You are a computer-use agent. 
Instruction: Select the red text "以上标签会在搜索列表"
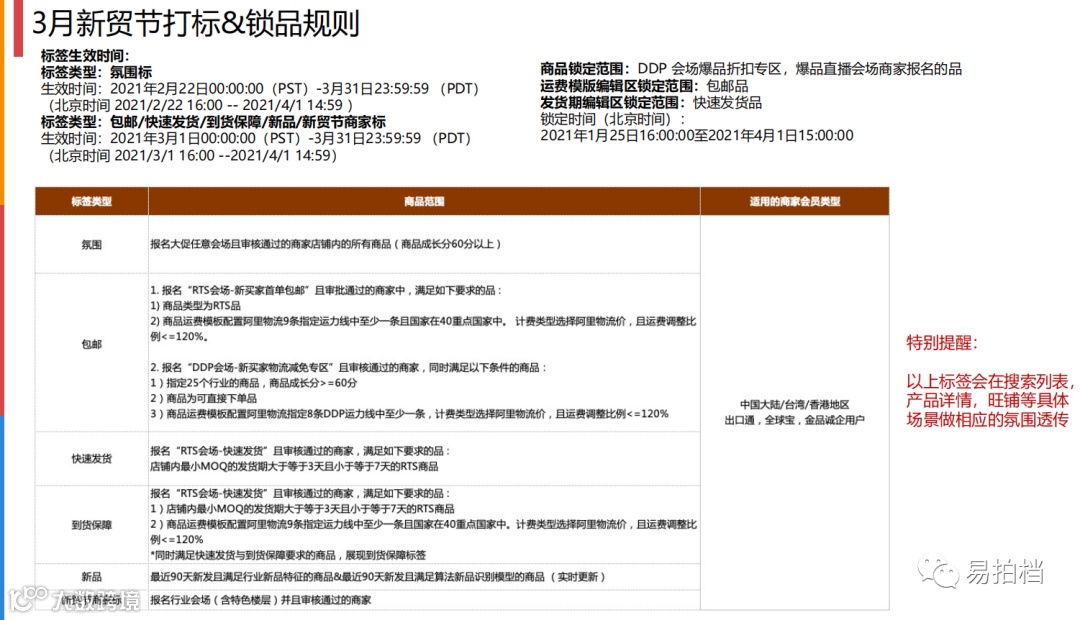(988, 382)
